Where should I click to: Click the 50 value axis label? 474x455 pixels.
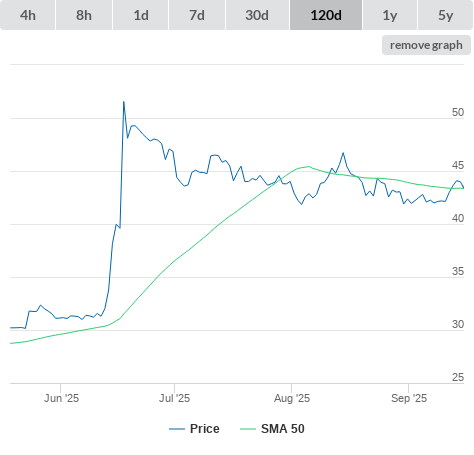(x=458, y=112)
